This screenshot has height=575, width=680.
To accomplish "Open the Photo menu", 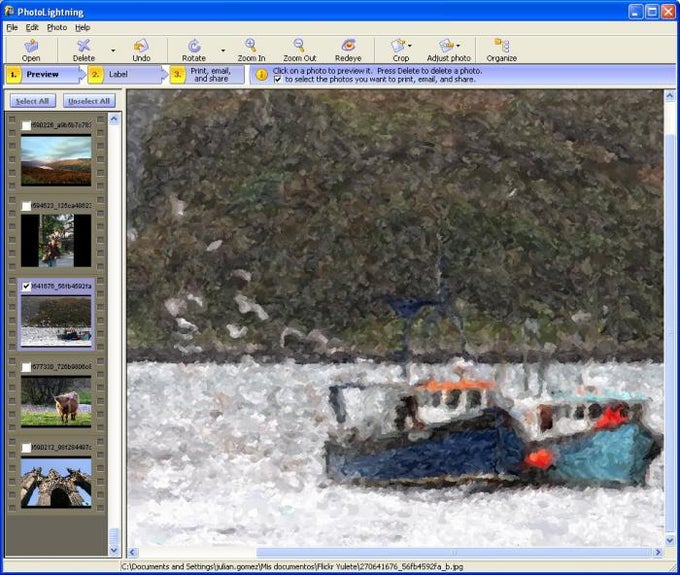I will (57, 27).
